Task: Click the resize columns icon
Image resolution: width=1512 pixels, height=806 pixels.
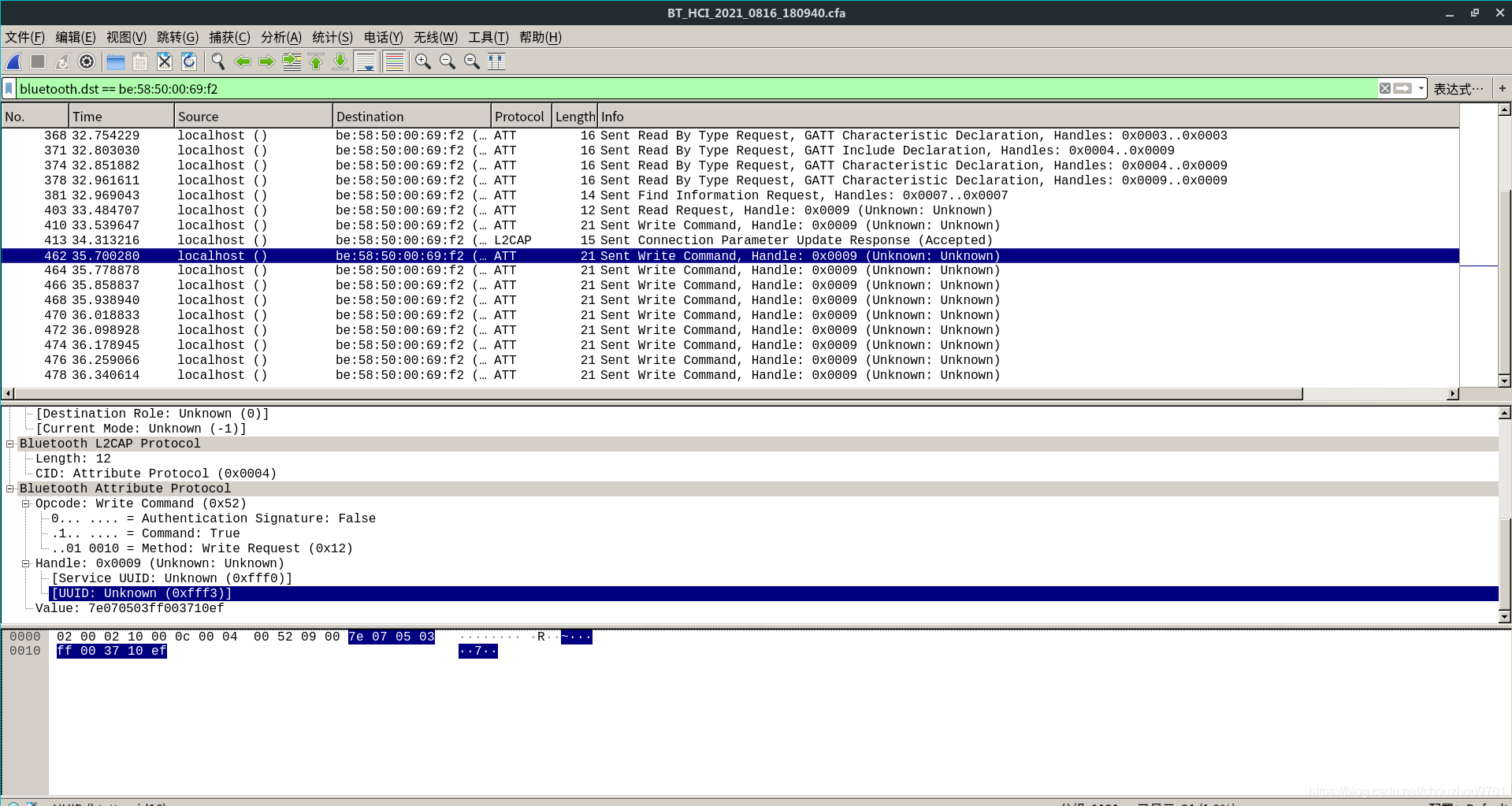Action: click(496, 61)
